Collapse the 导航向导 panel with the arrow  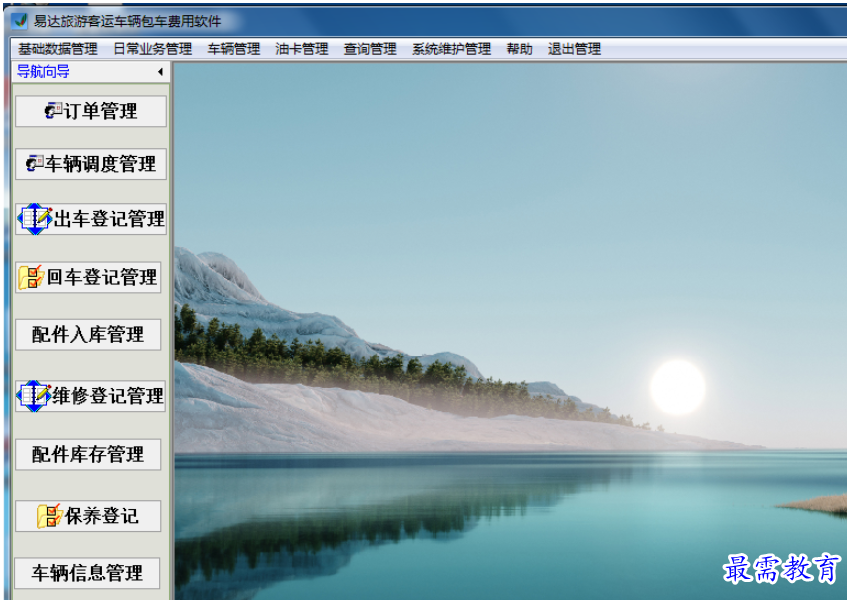point(160,72)
